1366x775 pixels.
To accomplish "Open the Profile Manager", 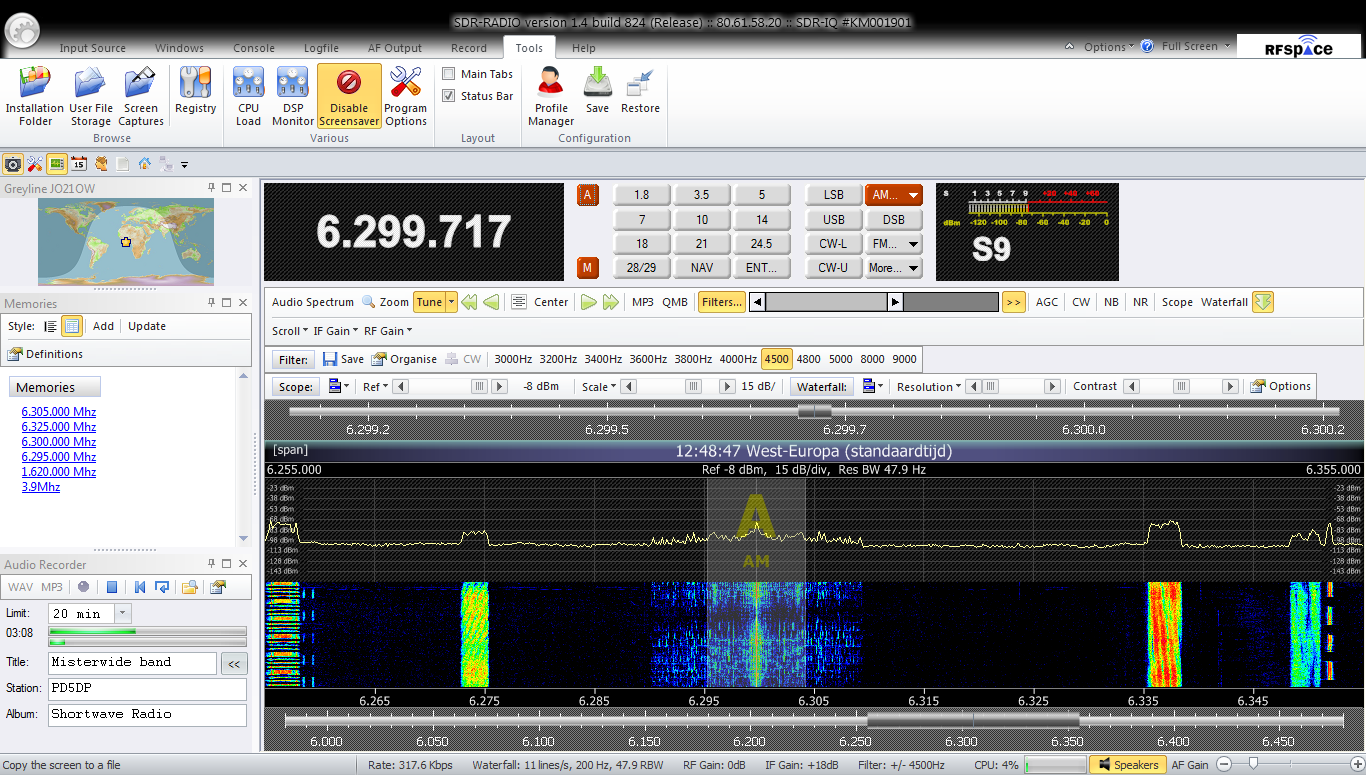I will point(551,96).
